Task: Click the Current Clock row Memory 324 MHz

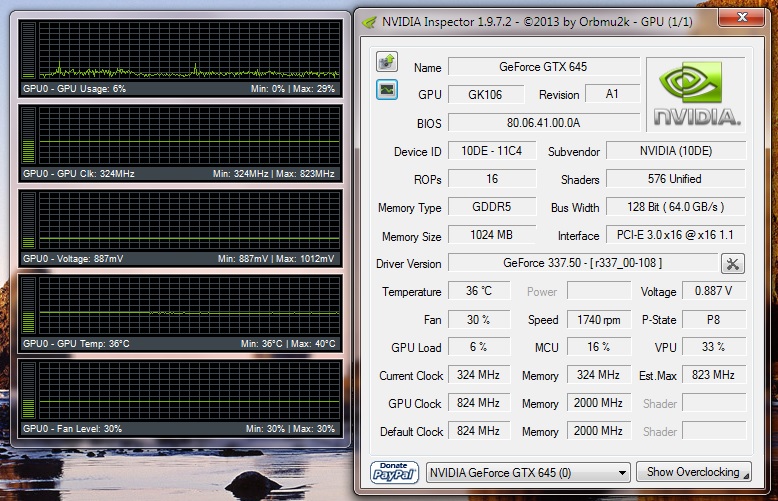Action: (599, 375)
